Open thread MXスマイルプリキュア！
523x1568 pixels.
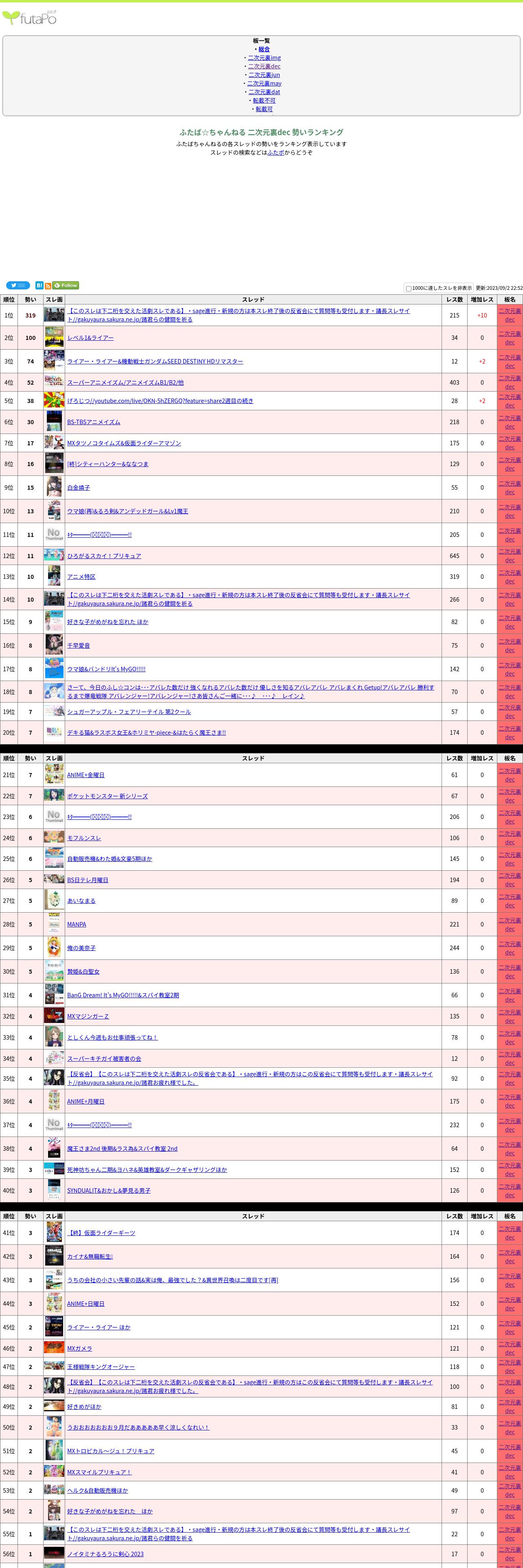click(99, 1472)
